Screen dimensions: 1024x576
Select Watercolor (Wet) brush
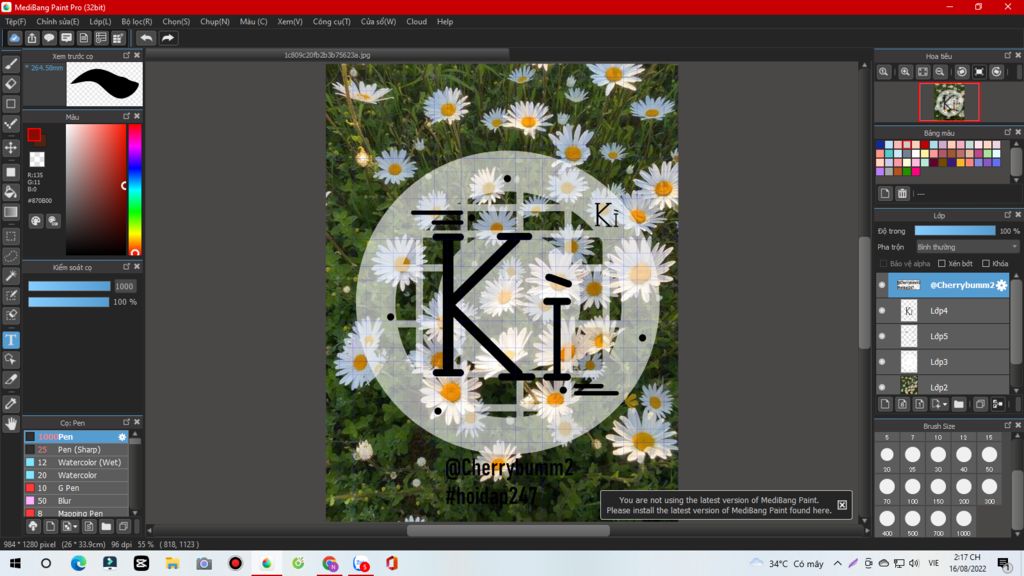(76, 462)
